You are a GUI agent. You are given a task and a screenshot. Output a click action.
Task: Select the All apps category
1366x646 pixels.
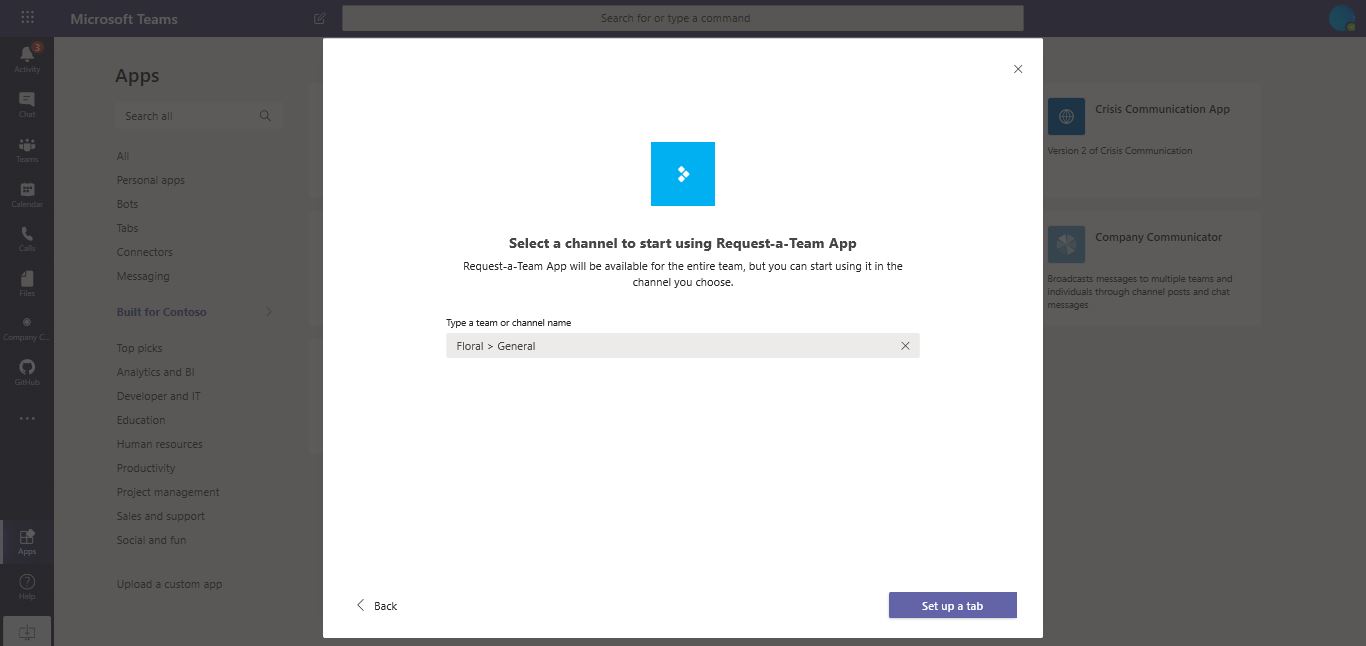click(x=123, y=156)
